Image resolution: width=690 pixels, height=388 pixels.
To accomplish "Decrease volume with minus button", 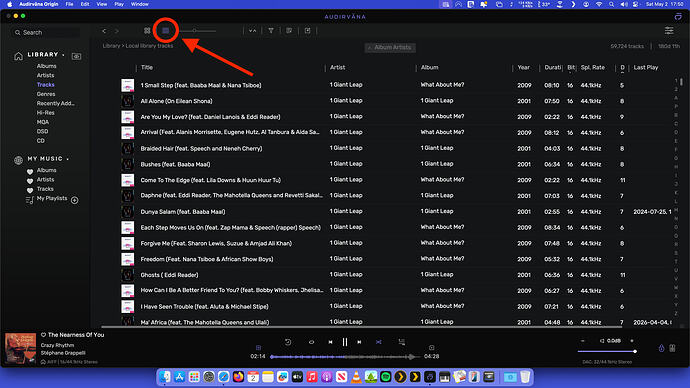I will [x=583, y=341].
